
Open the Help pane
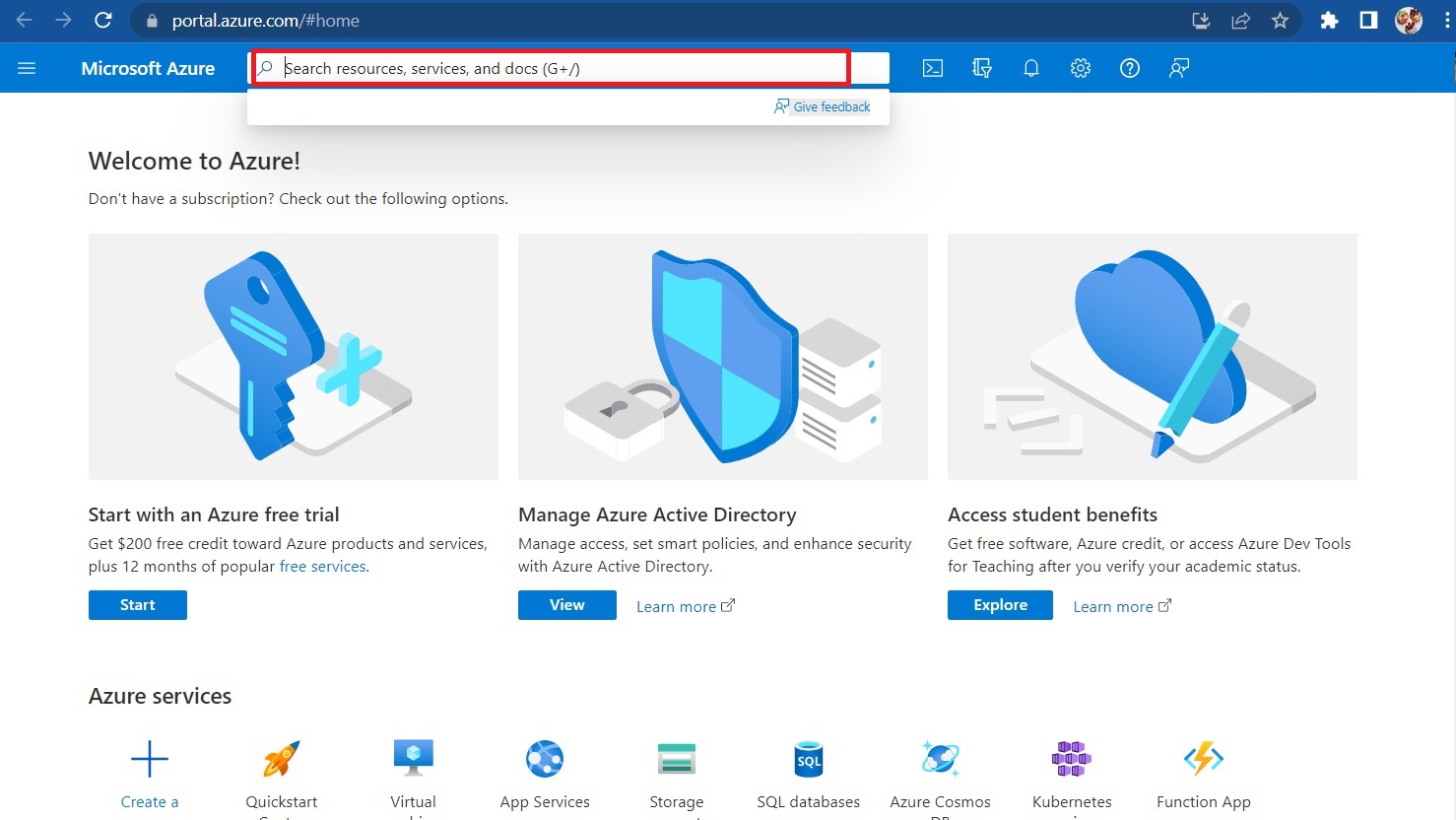(x=1129, y=68)
